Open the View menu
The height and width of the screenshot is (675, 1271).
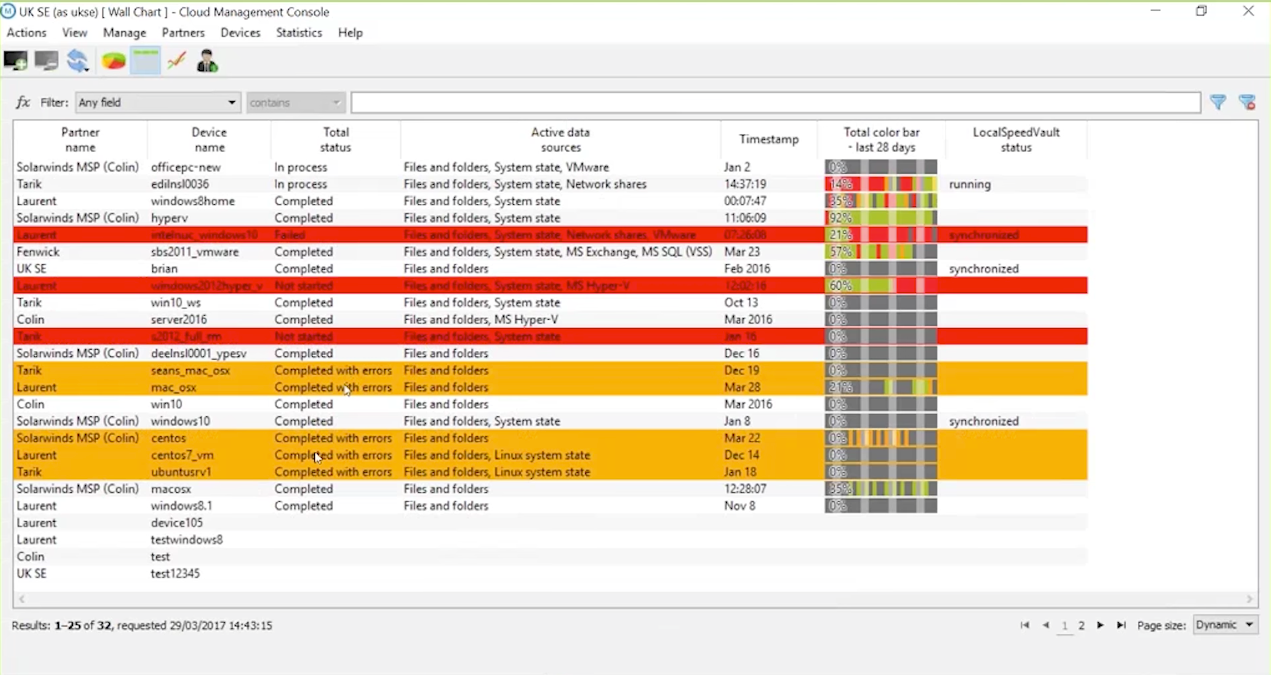[75, 33]
